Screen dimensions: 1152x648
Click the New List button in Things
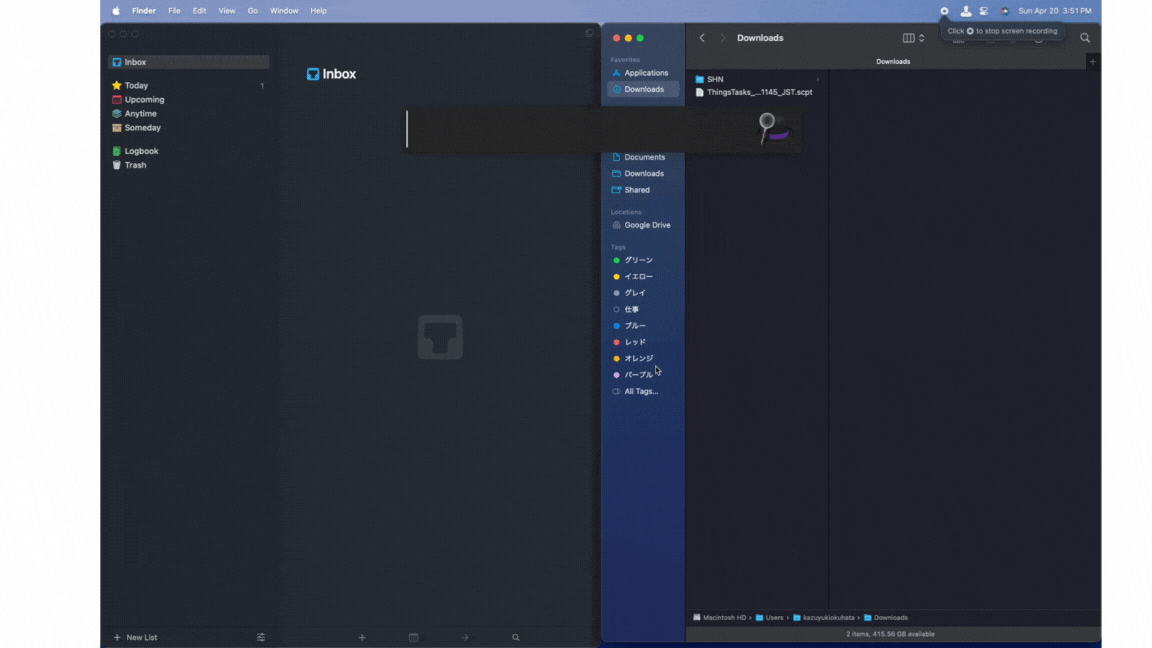pos(135,637)
